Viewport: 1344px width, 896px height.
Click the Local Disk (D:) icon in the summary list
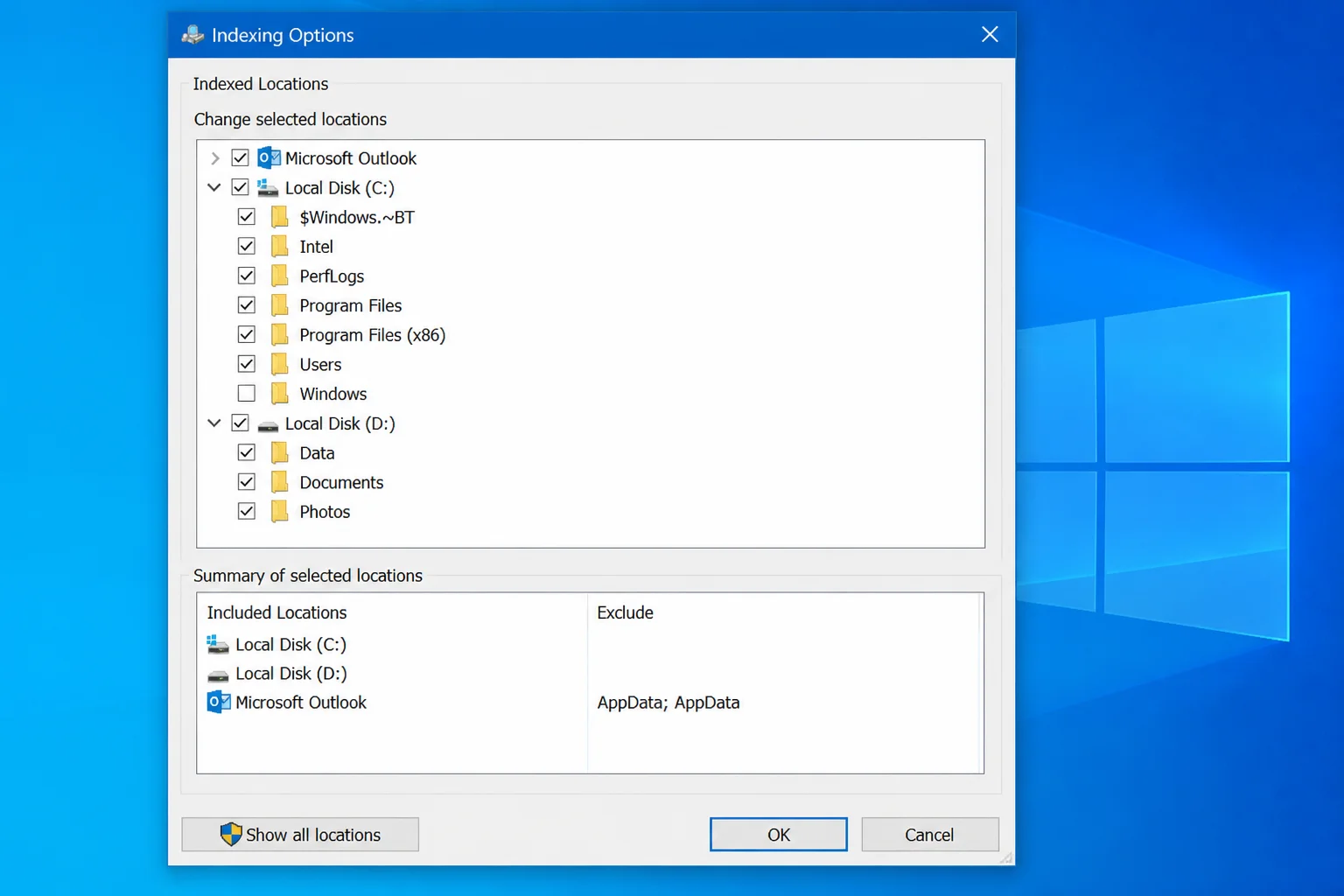tap(218, 675)
